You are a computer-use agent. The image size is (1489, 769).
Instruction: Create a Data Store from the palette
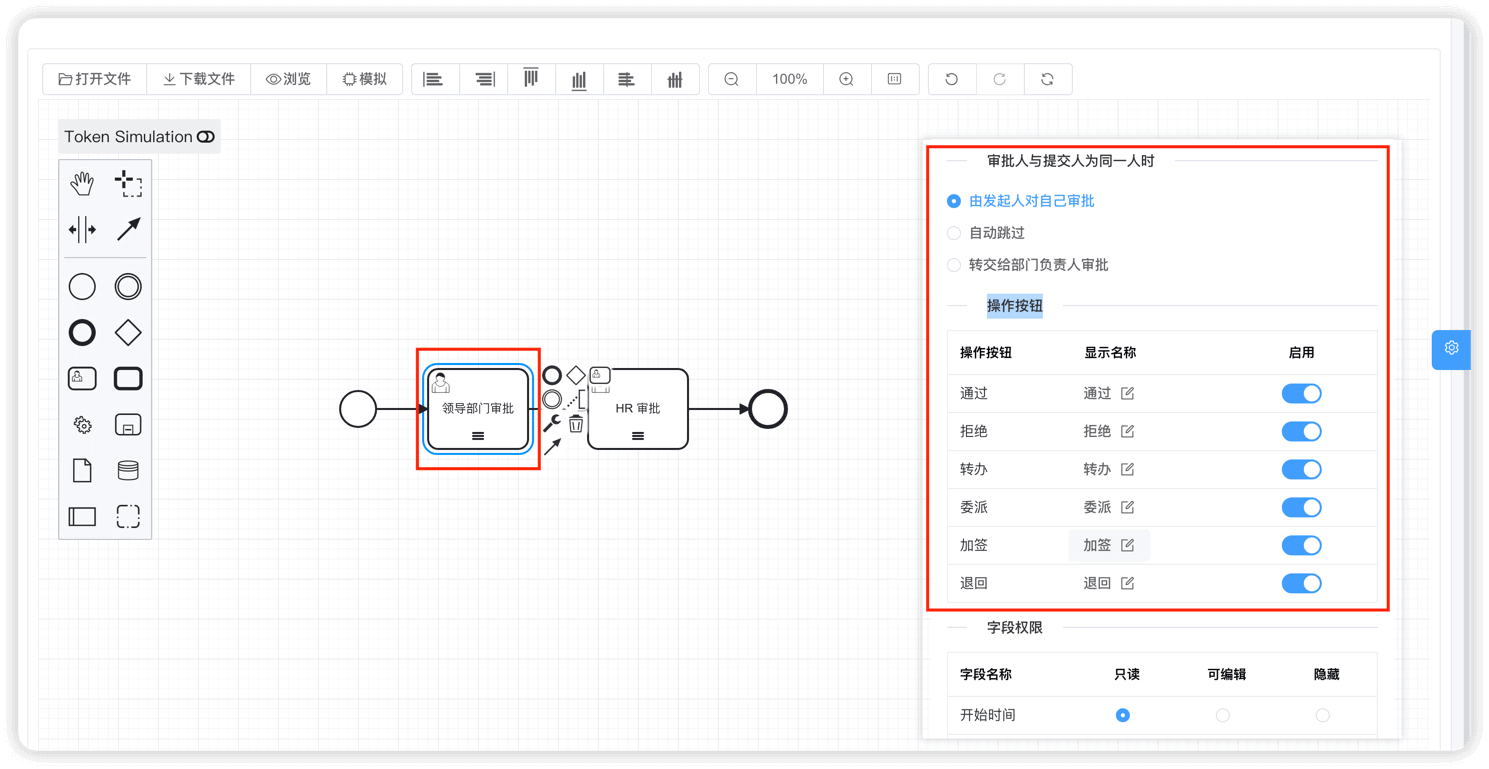[127, 470]
